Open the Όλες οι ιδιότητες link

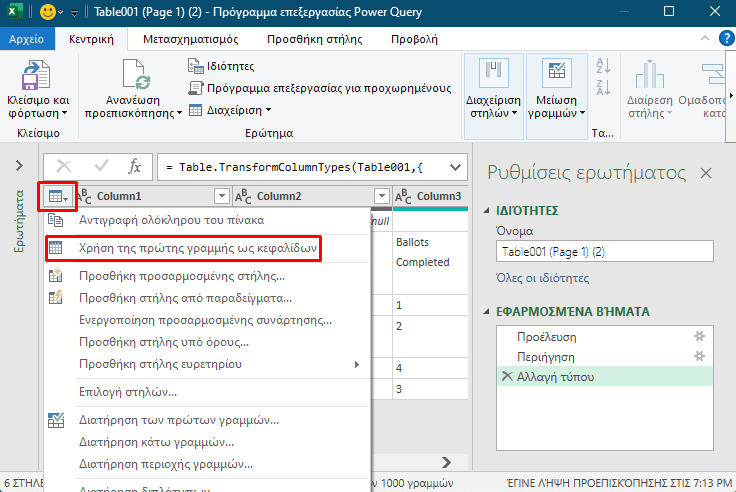(542, 278)
